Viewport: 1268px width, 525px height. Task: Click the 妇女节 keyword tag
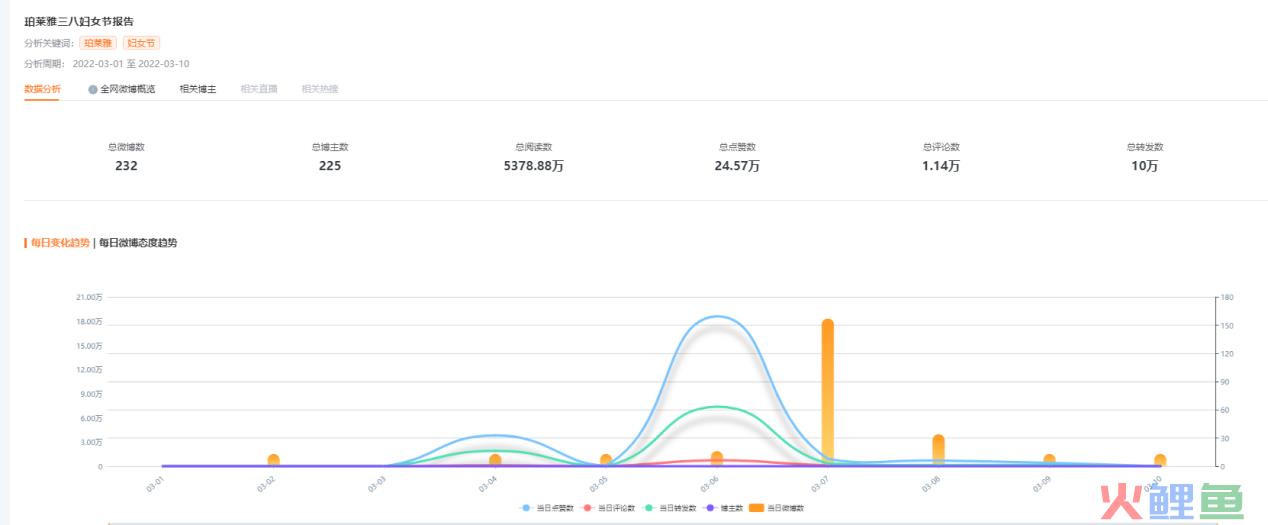pyautogui.click(x=142, y=43)
